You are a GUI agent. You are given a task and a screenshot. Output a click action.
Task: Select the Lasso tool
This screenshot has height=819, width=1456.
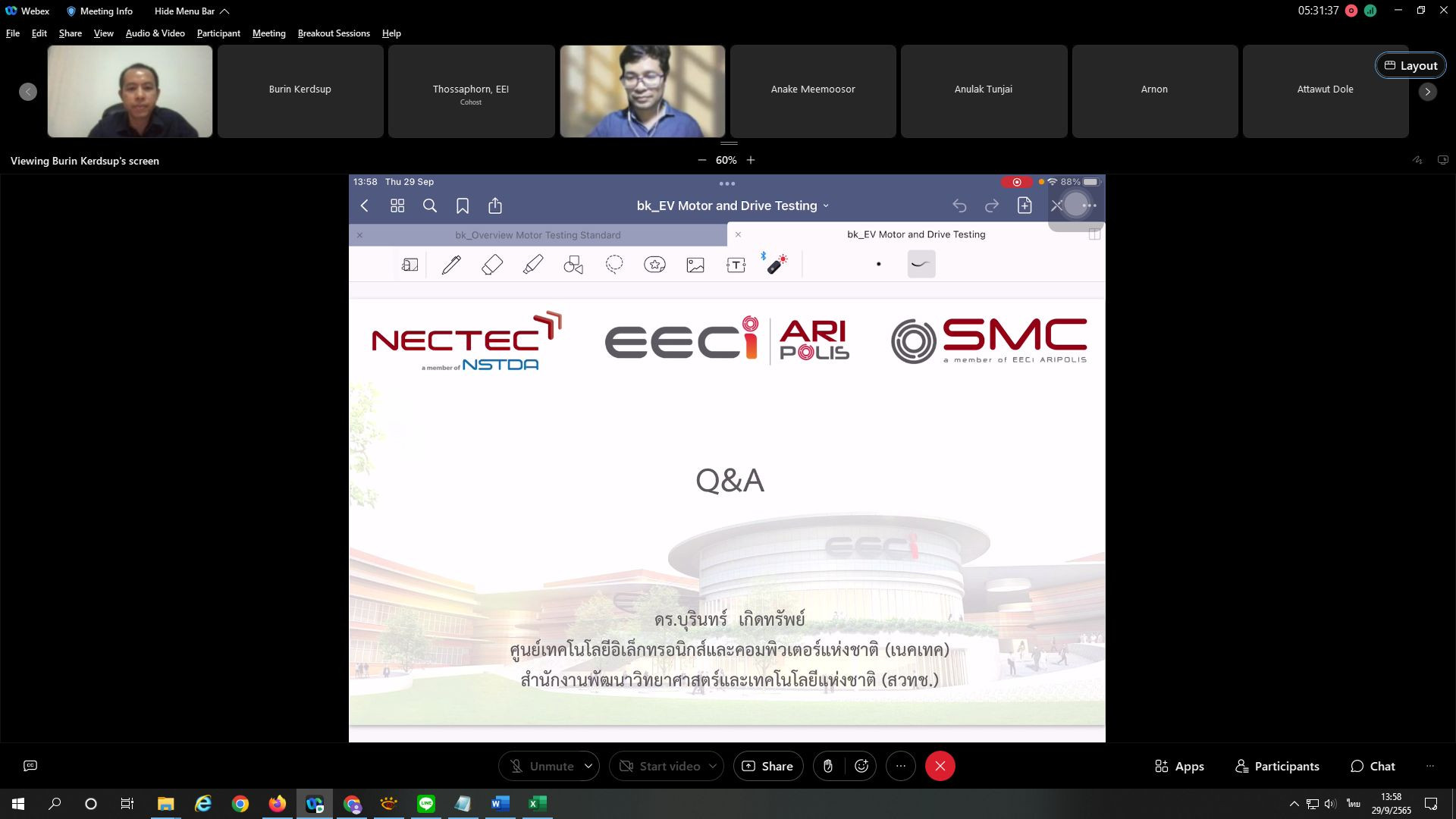pos(614,264)
